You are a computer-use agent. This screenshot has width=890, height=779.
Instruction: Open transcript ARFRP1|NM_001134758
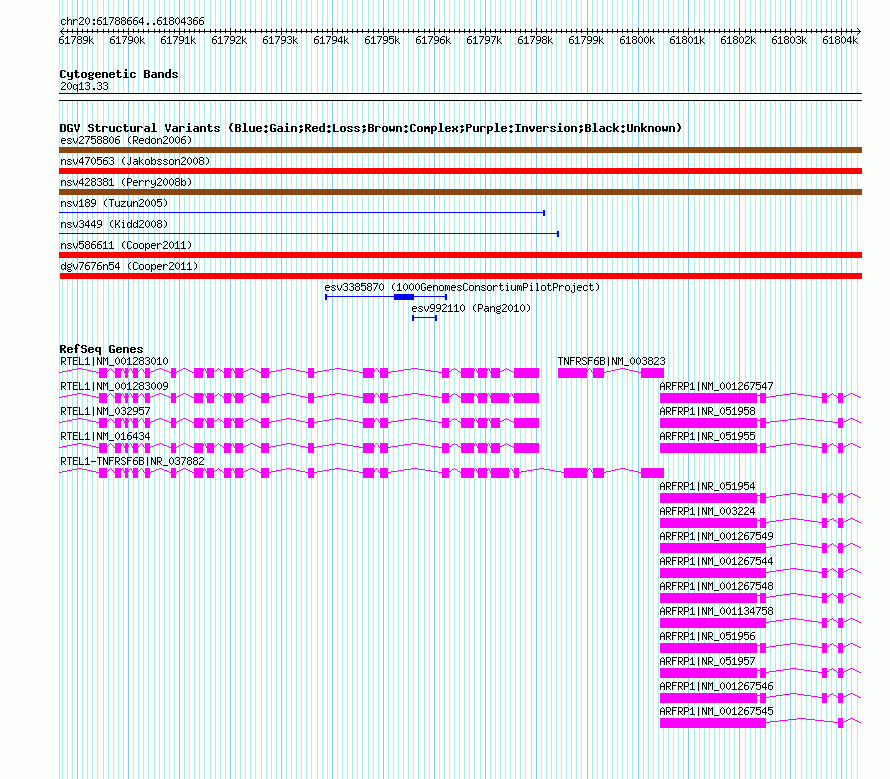(x=716, y=611)
